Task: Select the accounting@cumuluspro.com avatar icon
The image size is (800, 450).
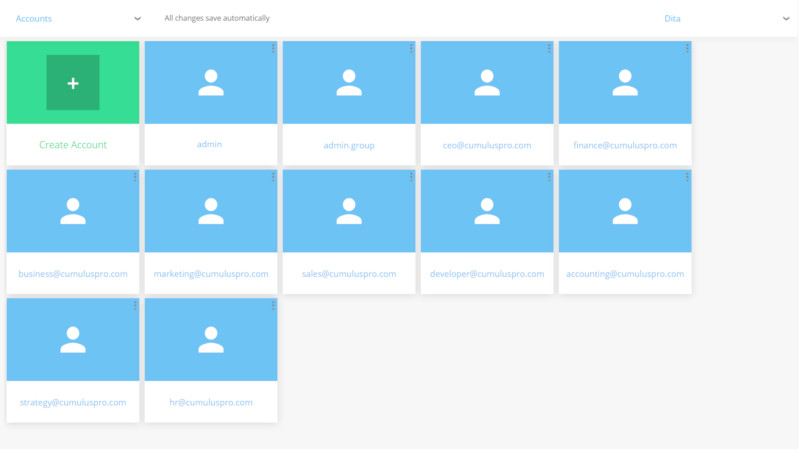Action: 625,211
